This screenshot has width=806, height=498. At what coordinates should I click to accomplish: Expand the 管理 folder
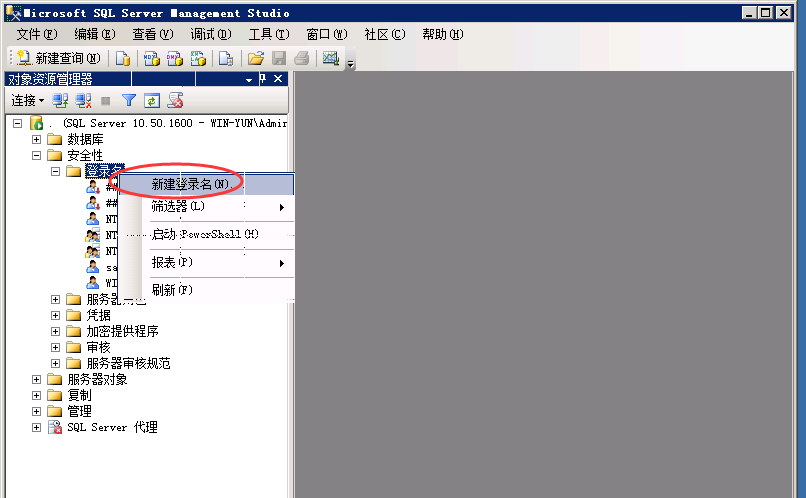click(x=36, y=411)
